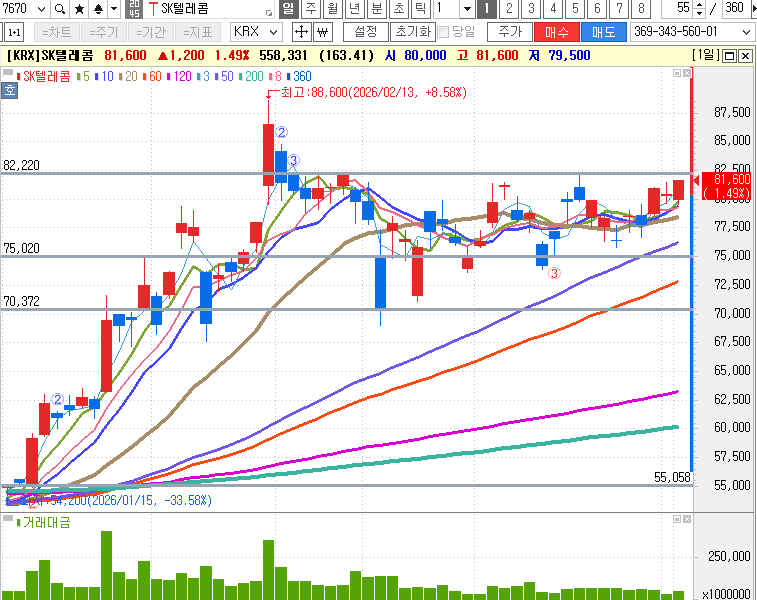Select the 년 (yearly) period tab
757x600 pixels.
click(x=355, y=9)
